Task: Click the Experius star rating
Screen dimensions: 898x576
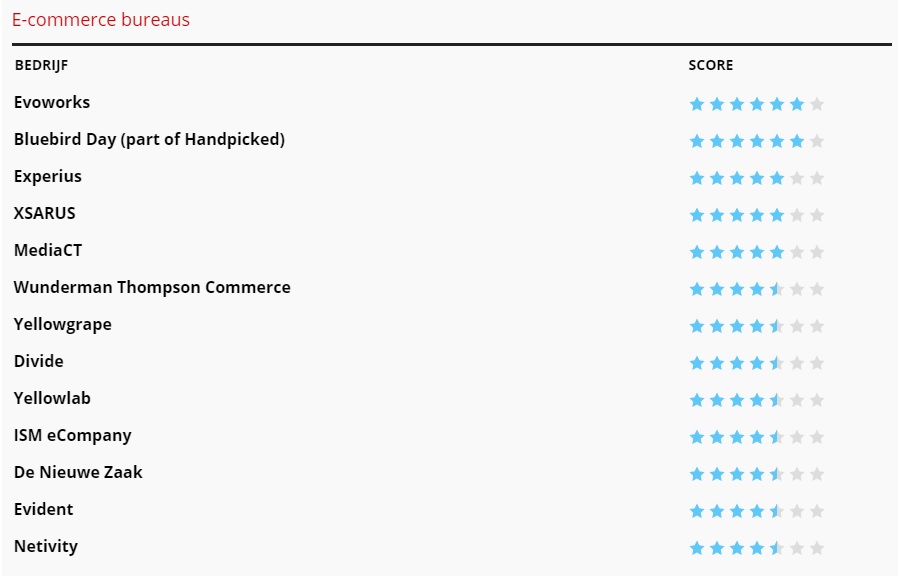Action: [757, 178]
